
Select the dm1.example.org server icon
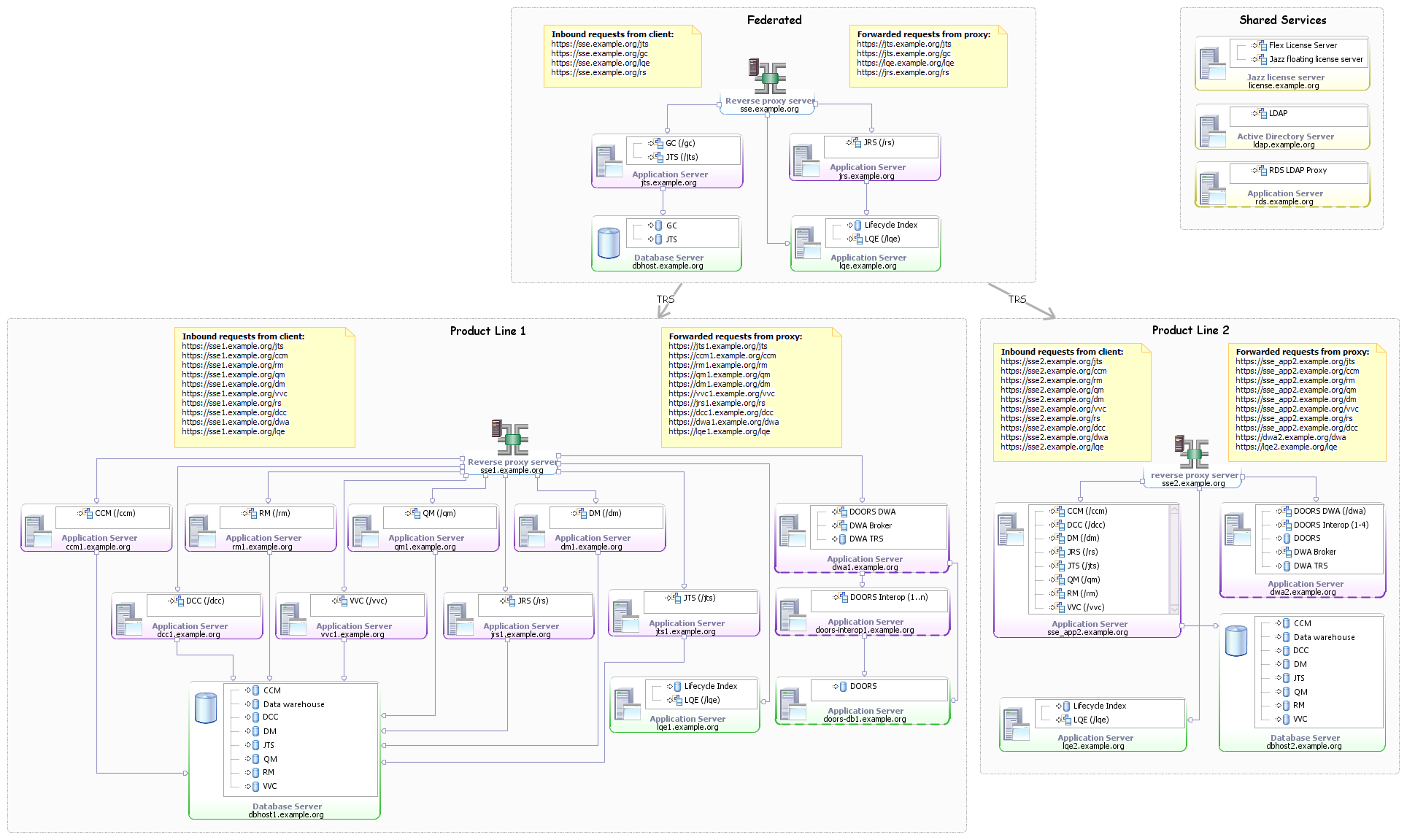[532, 532]
